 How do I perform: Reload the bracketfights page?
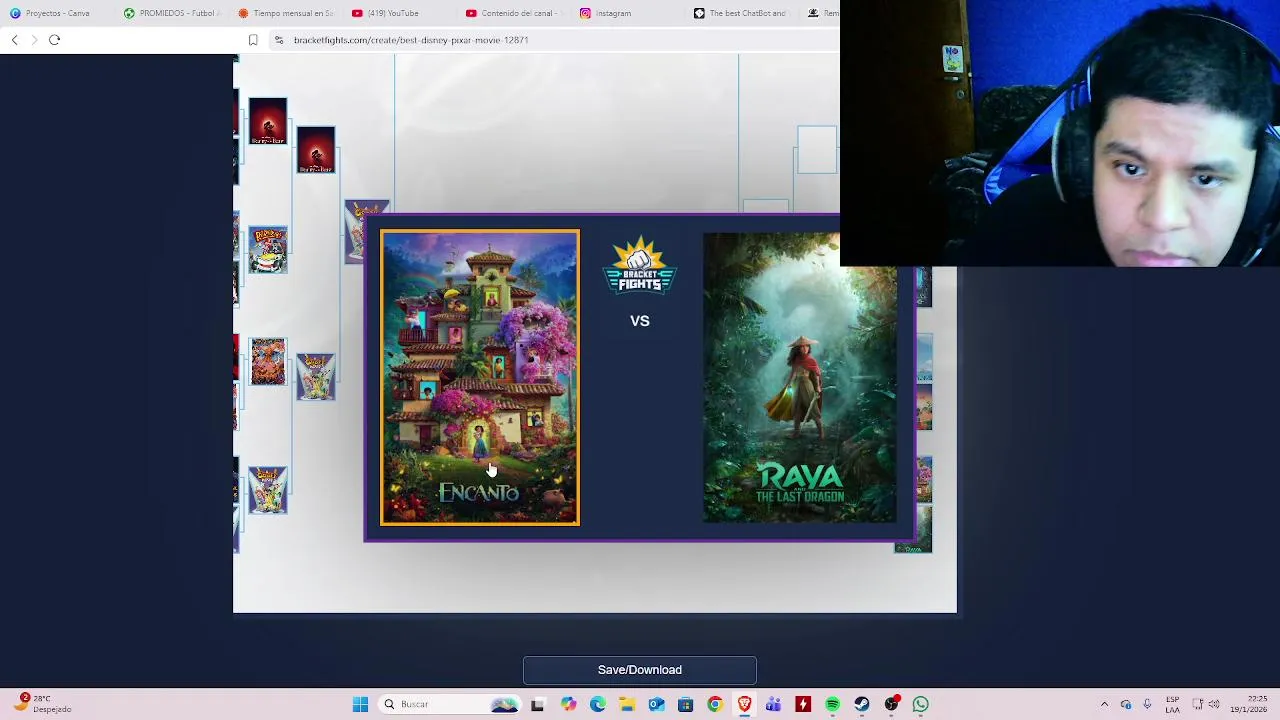pyautogui.click(x=54, y=40)
